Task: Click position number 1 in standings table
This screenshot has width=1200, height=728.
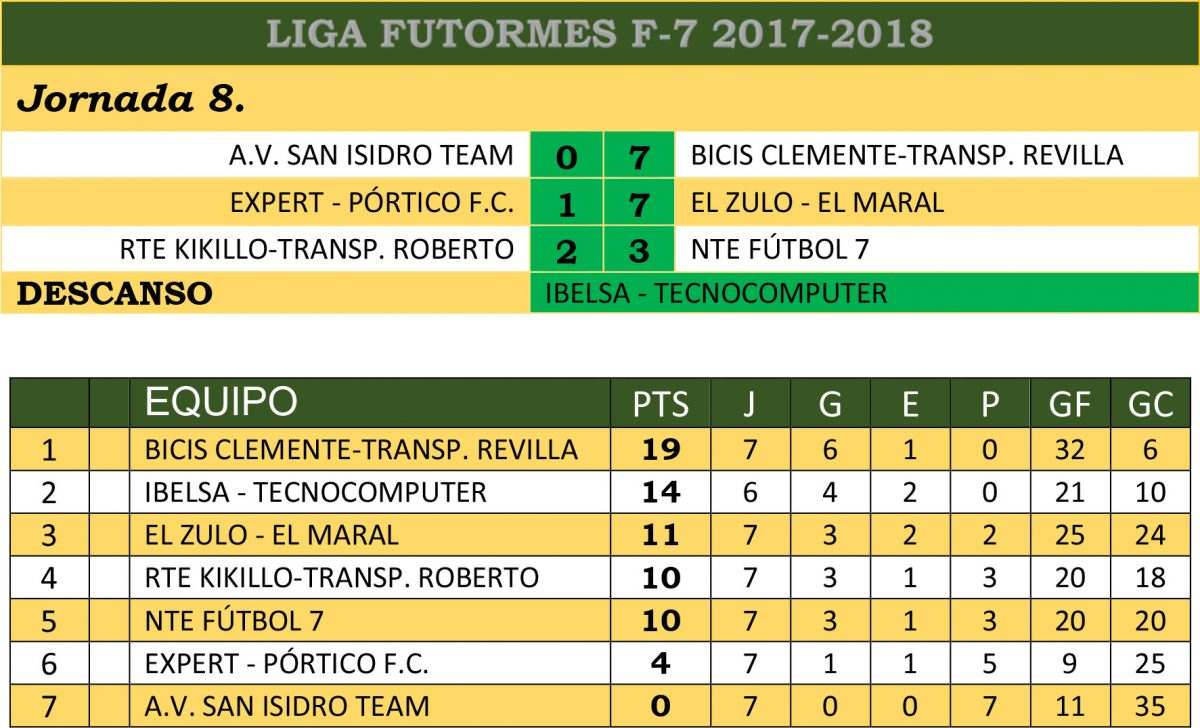Action: coord(49,449)
